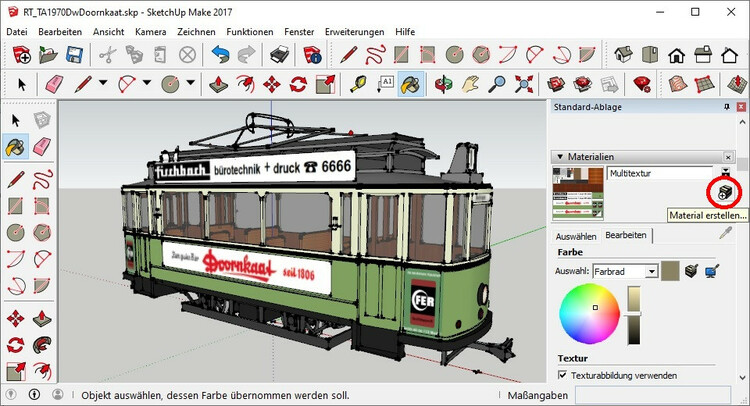Open the Hilfe menu
Viewport: 750px width, 406px height.
[405, 32]
